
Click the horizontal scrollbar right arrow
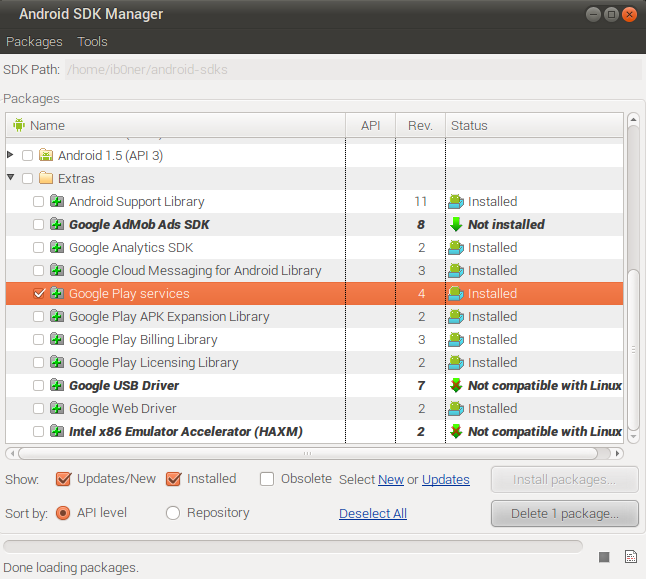tap(617, 453)
